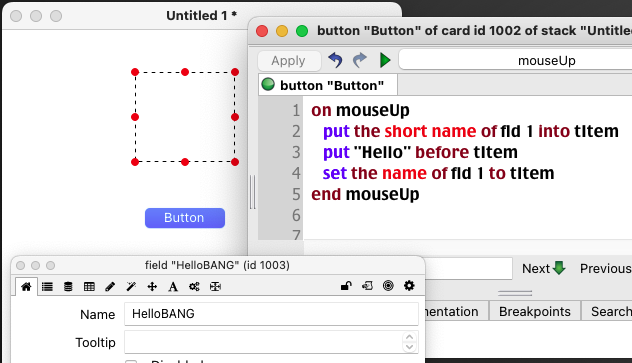
Task: Open the Basic (home) tab in the inspector
Action: 26,286
